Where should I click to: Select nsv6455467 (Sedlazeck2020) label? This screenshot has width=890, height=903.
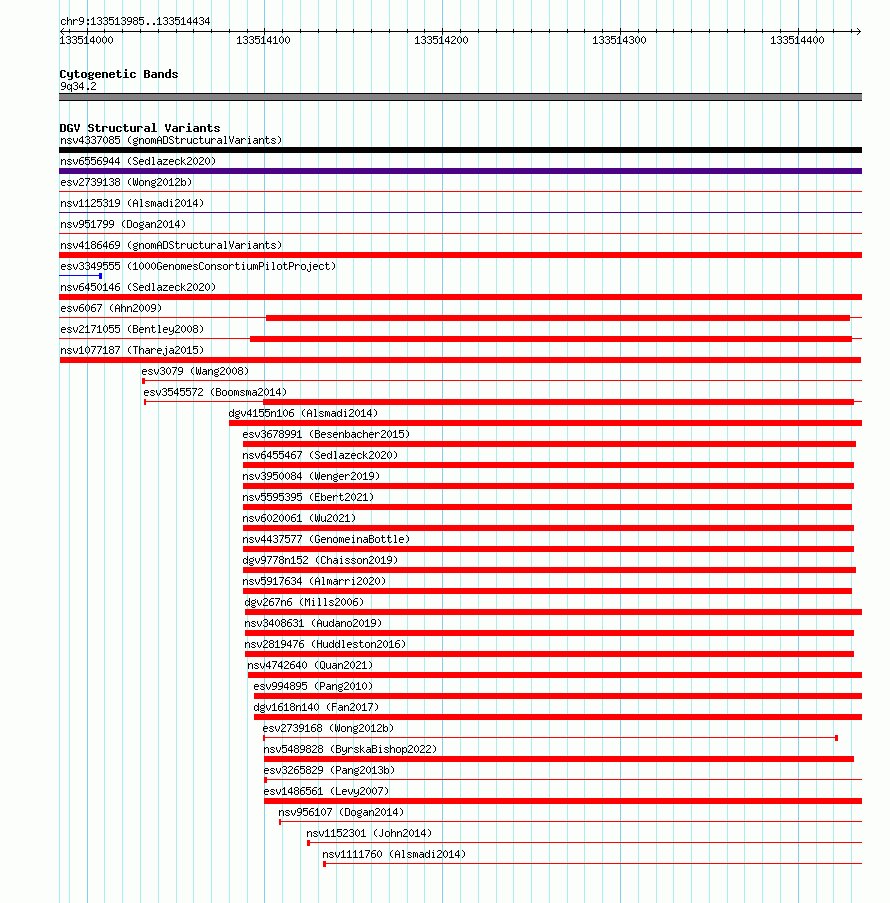(320, 456)
